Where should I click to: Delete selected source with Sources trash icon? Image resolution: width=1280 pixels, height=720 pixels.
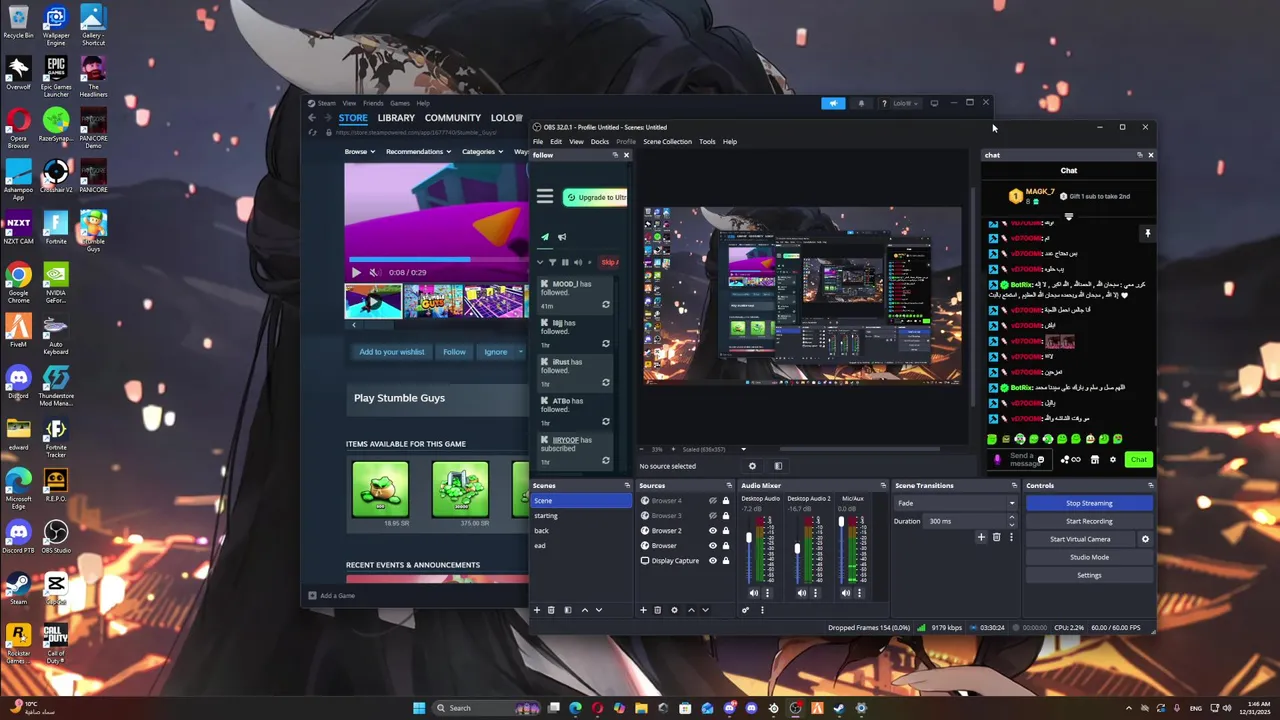pos(657,610)
